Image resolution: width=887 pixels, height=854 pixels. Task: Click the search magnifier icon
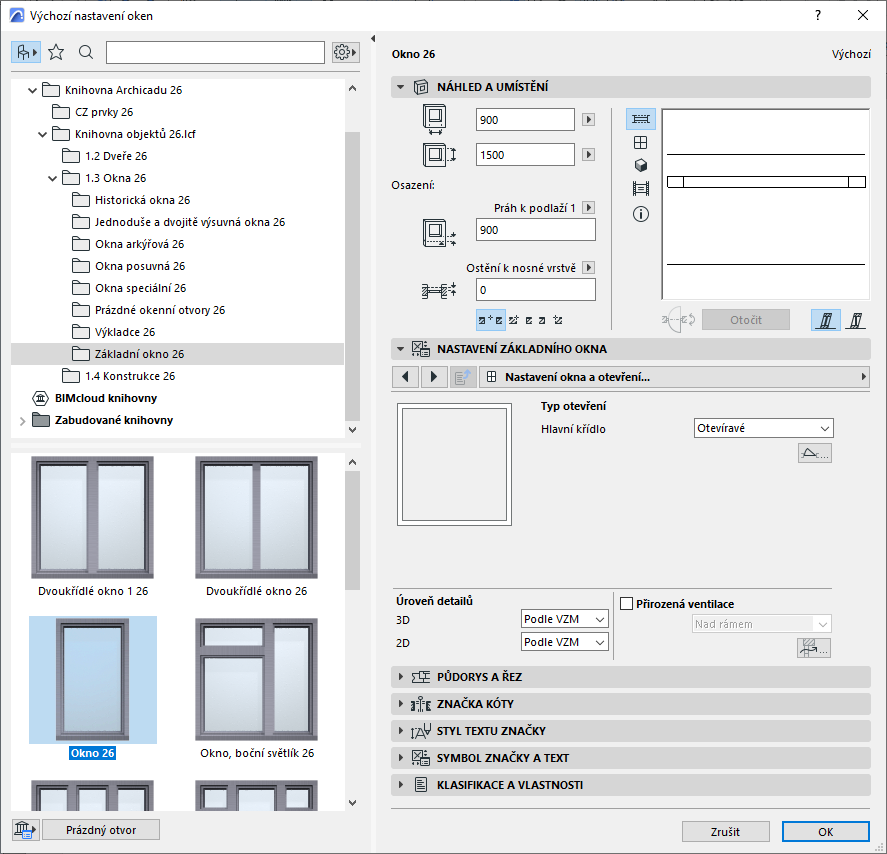tap(86, 52)
